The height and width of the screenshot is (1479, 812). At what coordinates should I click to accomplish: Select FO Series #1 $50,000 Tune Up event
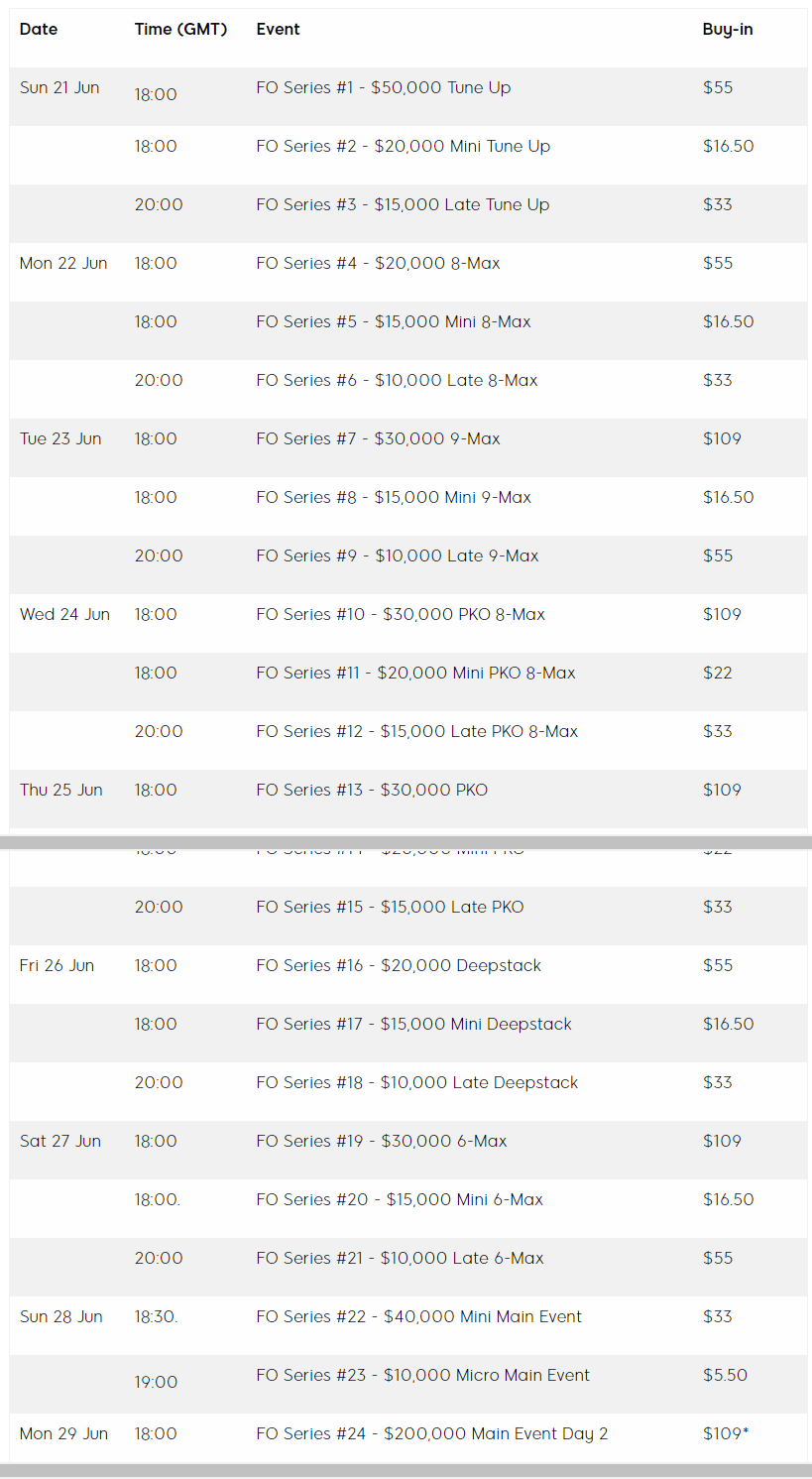[x=383, y=88]
